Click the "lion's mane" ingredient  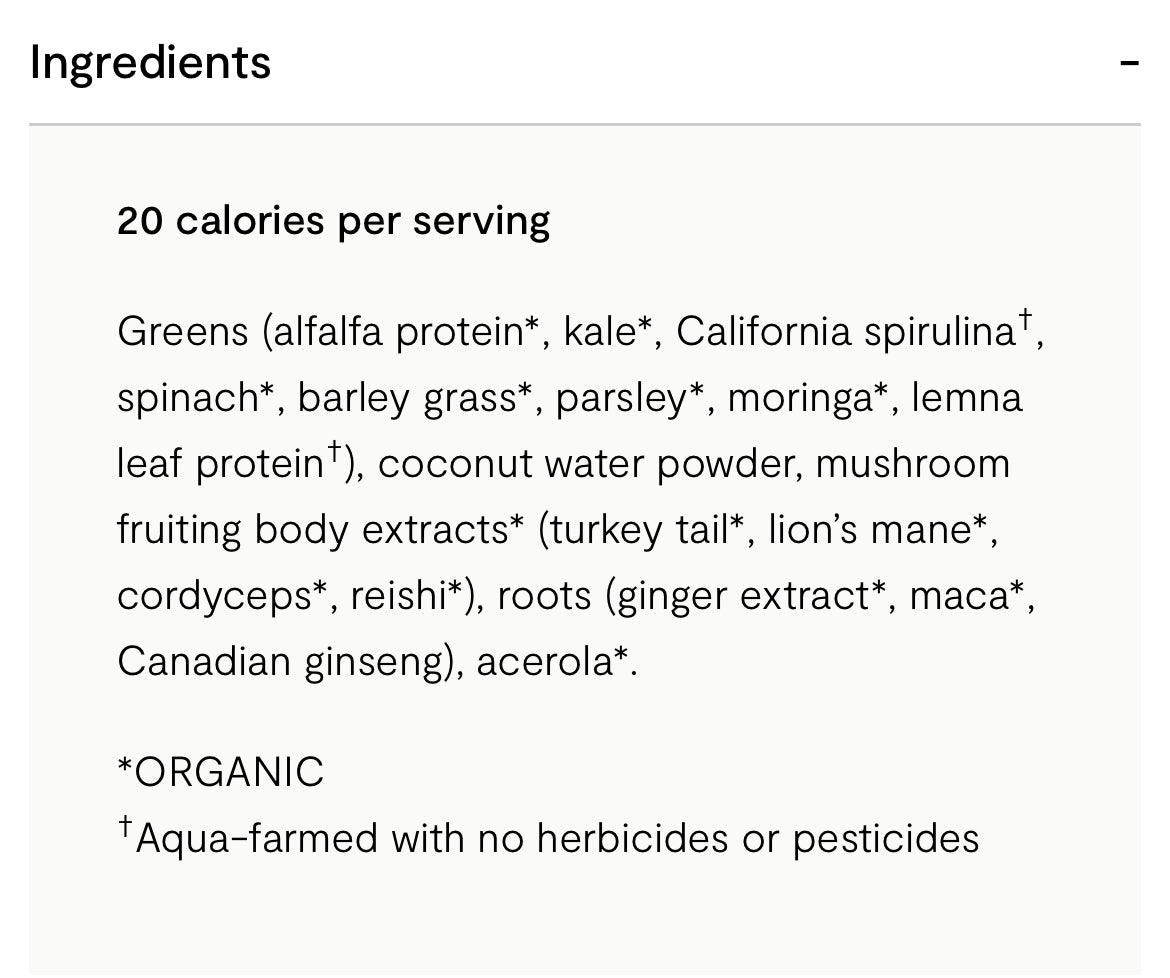869,530
